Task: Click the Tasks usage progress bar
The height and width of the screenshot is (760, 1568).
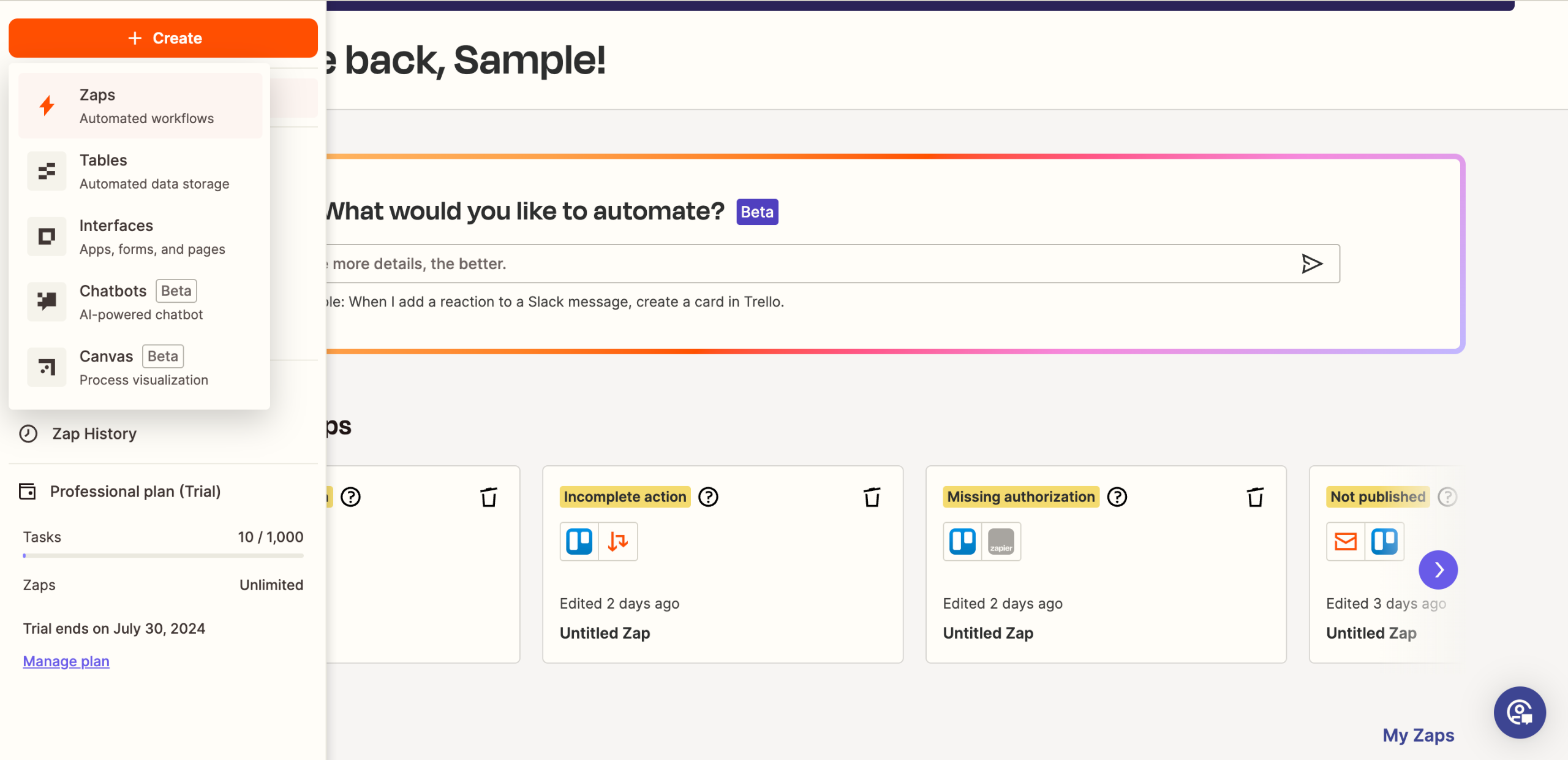Action: point(163,556)
